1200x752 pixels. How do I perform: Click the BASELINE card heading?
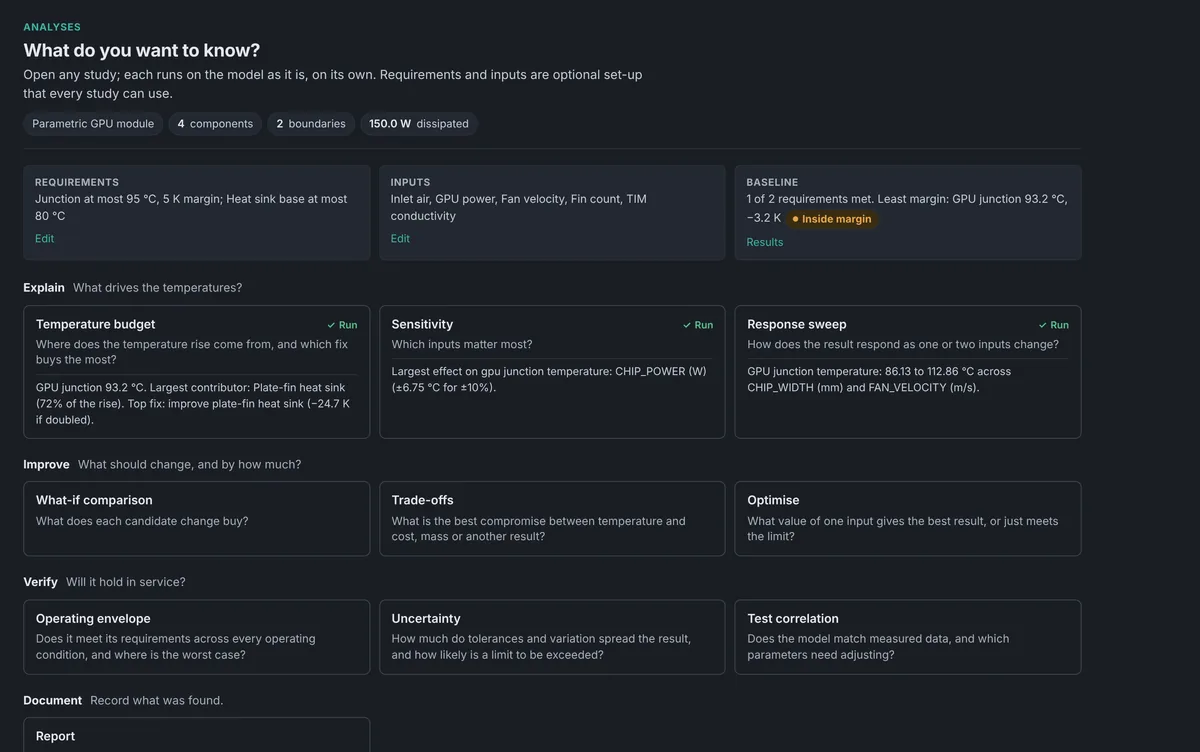tap(772, 182)
